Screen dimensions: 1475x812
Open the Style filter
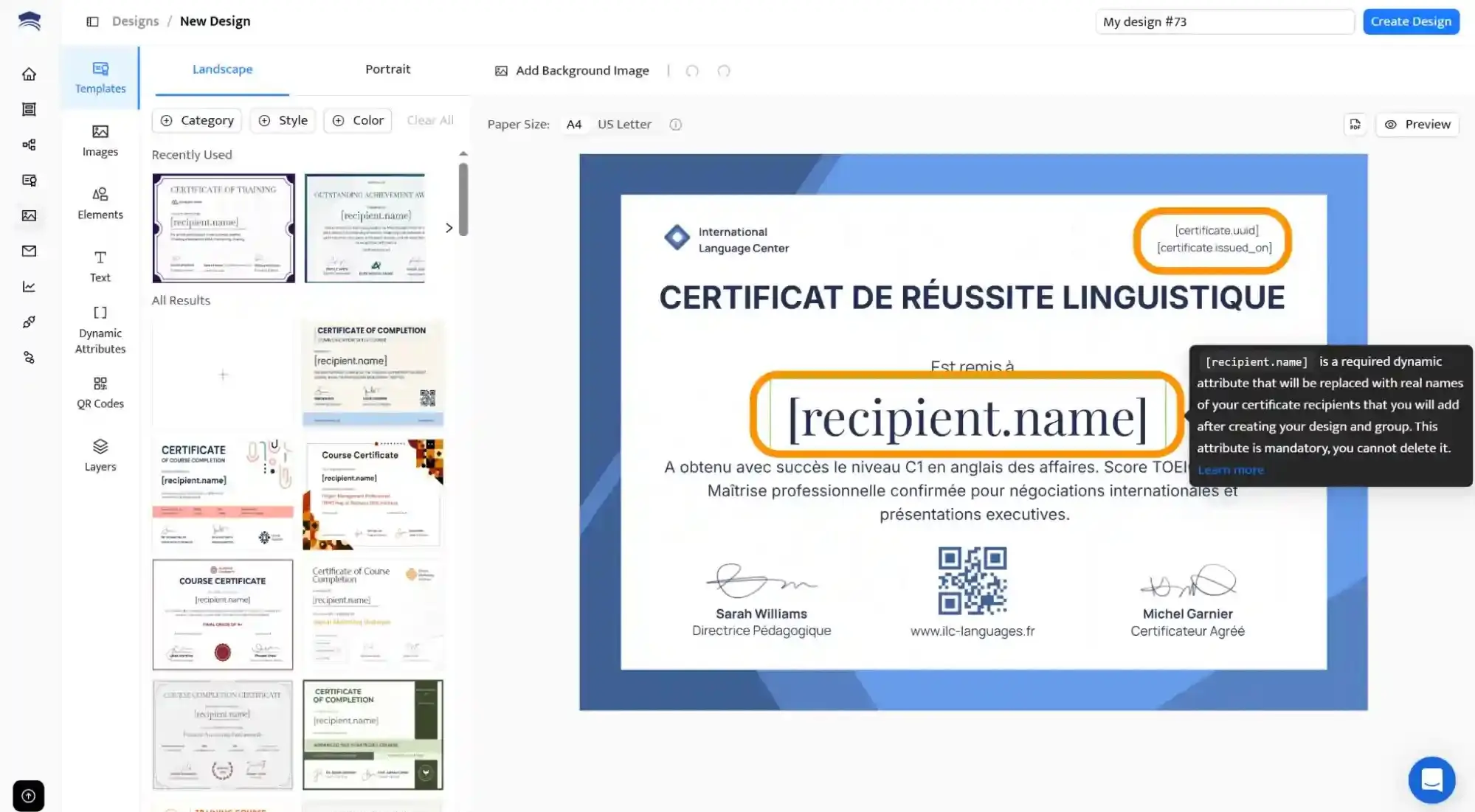coord(283,120)
